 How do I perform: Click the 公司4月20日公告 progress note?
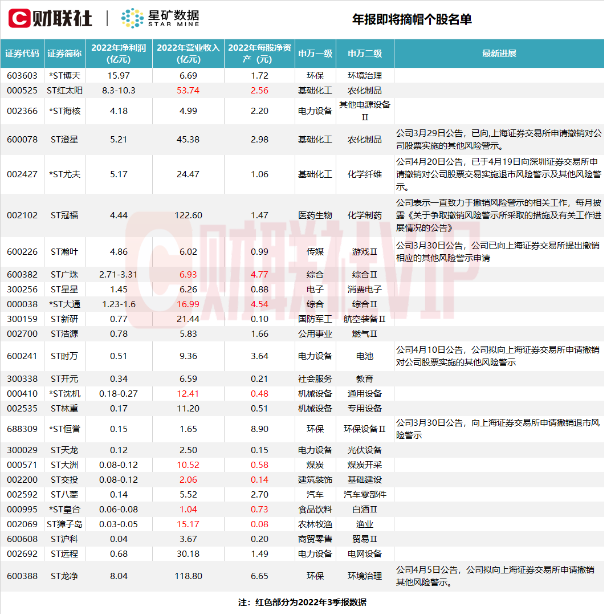tap(499, 174)
